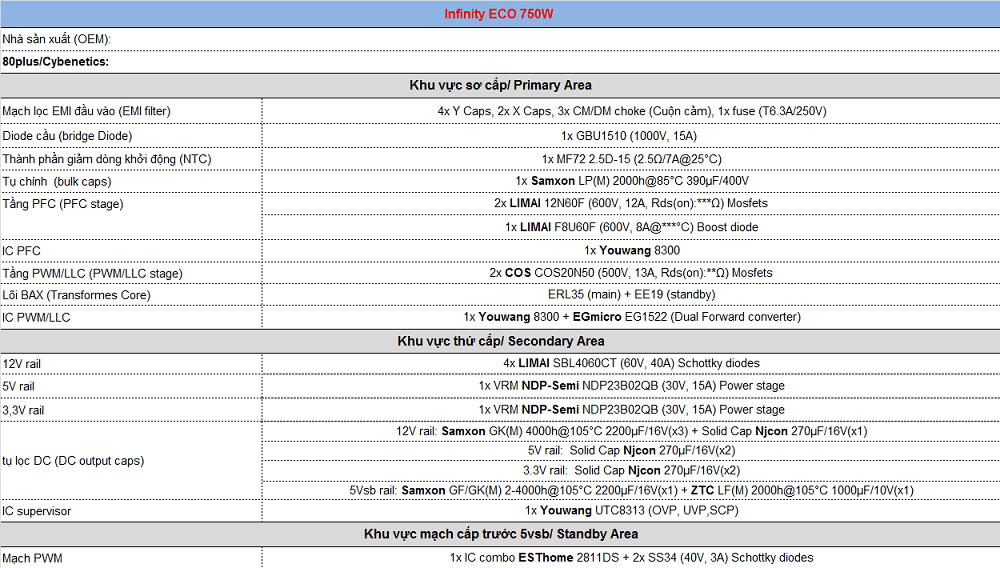Click the 'Infinity ECO 750W' title
Screen dimensions: 1000x568
click(x=499, y=14)
